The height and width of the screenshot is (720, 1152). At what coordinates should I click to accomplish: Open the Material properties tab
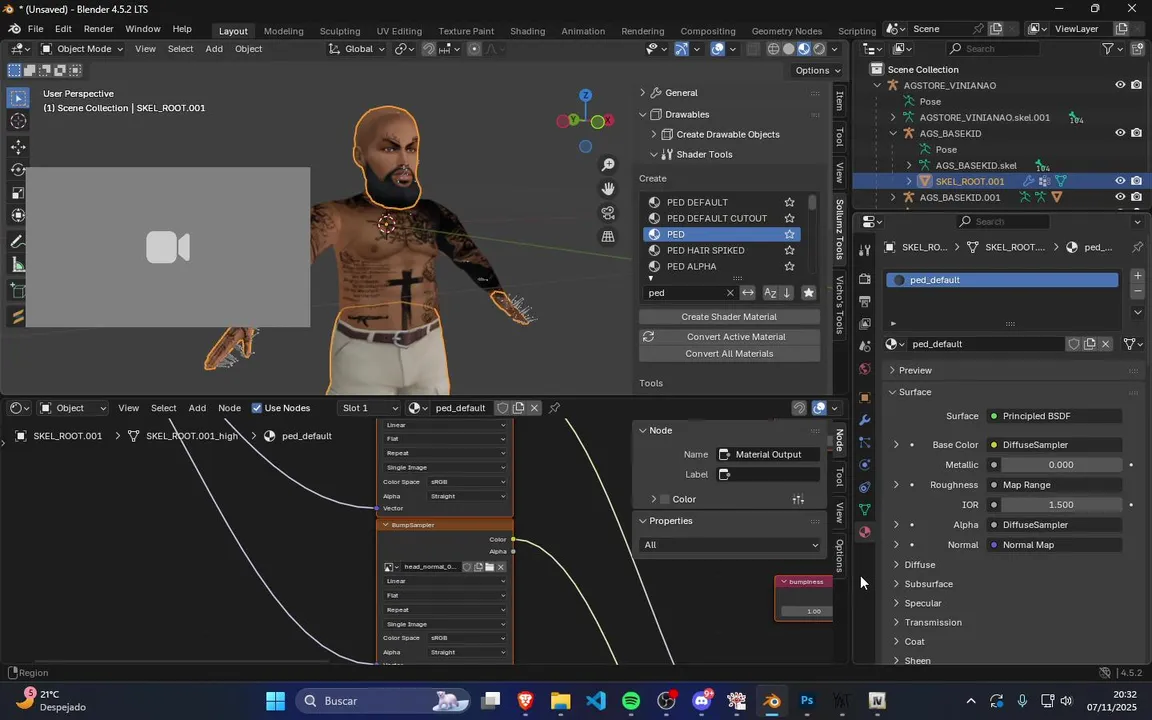(865, 532)
